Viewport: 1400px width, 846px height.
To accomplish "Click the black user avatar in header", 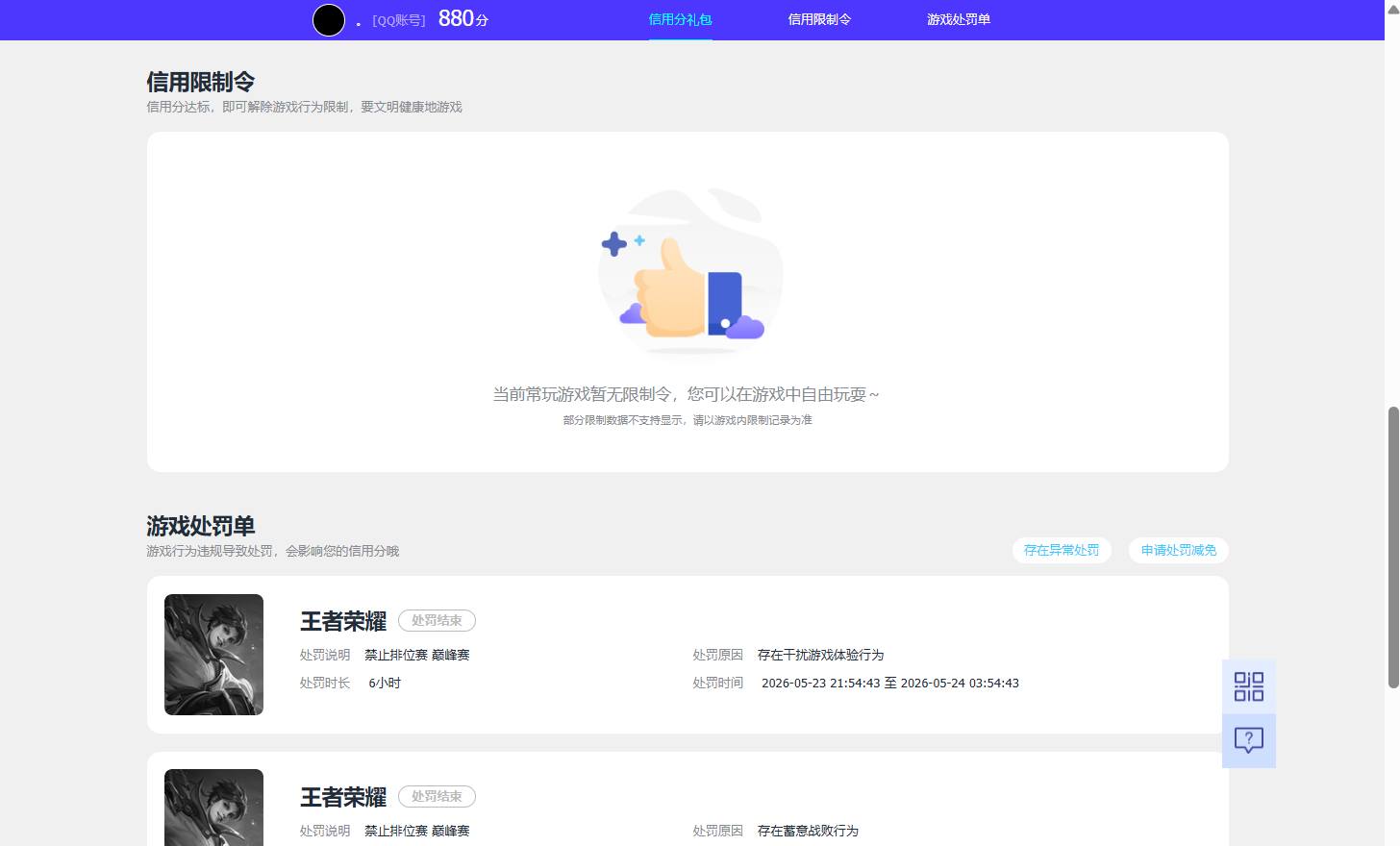I will [329, 19].
